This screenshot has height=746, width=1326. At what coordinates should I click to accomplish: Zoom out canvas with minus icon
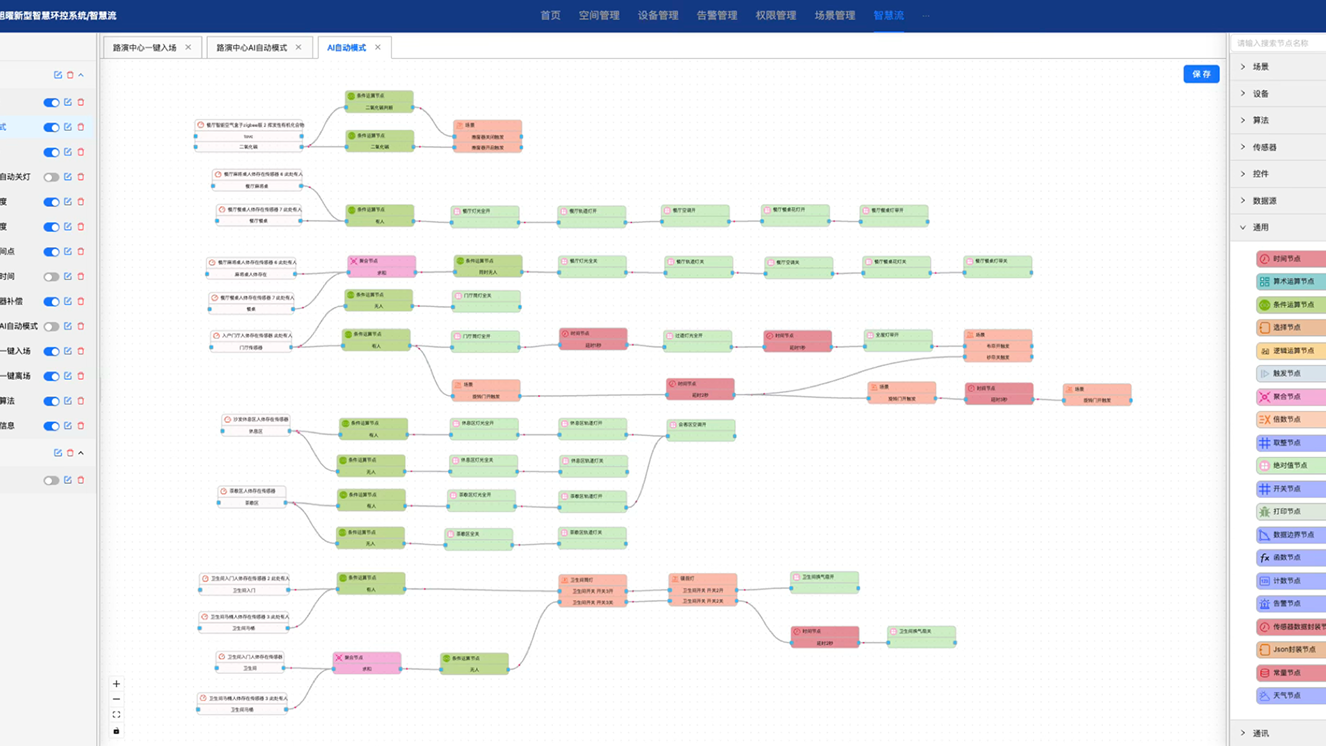coord(116,699)
